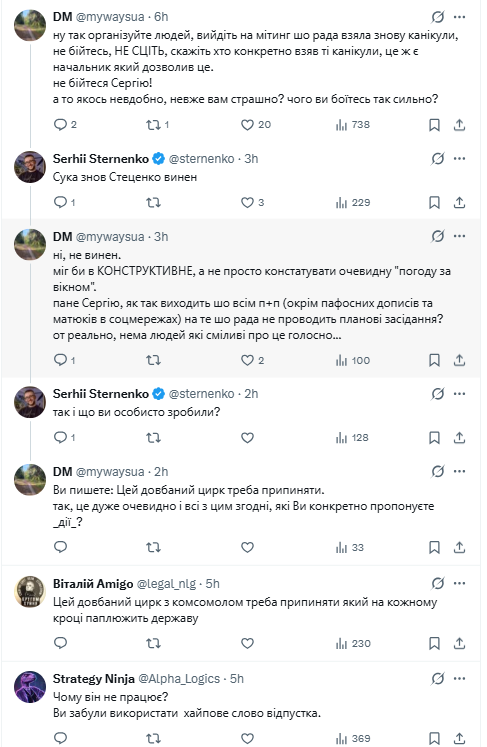The image size is (487, 747).
Task: Open Віталій Amigo's avatar image
Action: (30, 592)
